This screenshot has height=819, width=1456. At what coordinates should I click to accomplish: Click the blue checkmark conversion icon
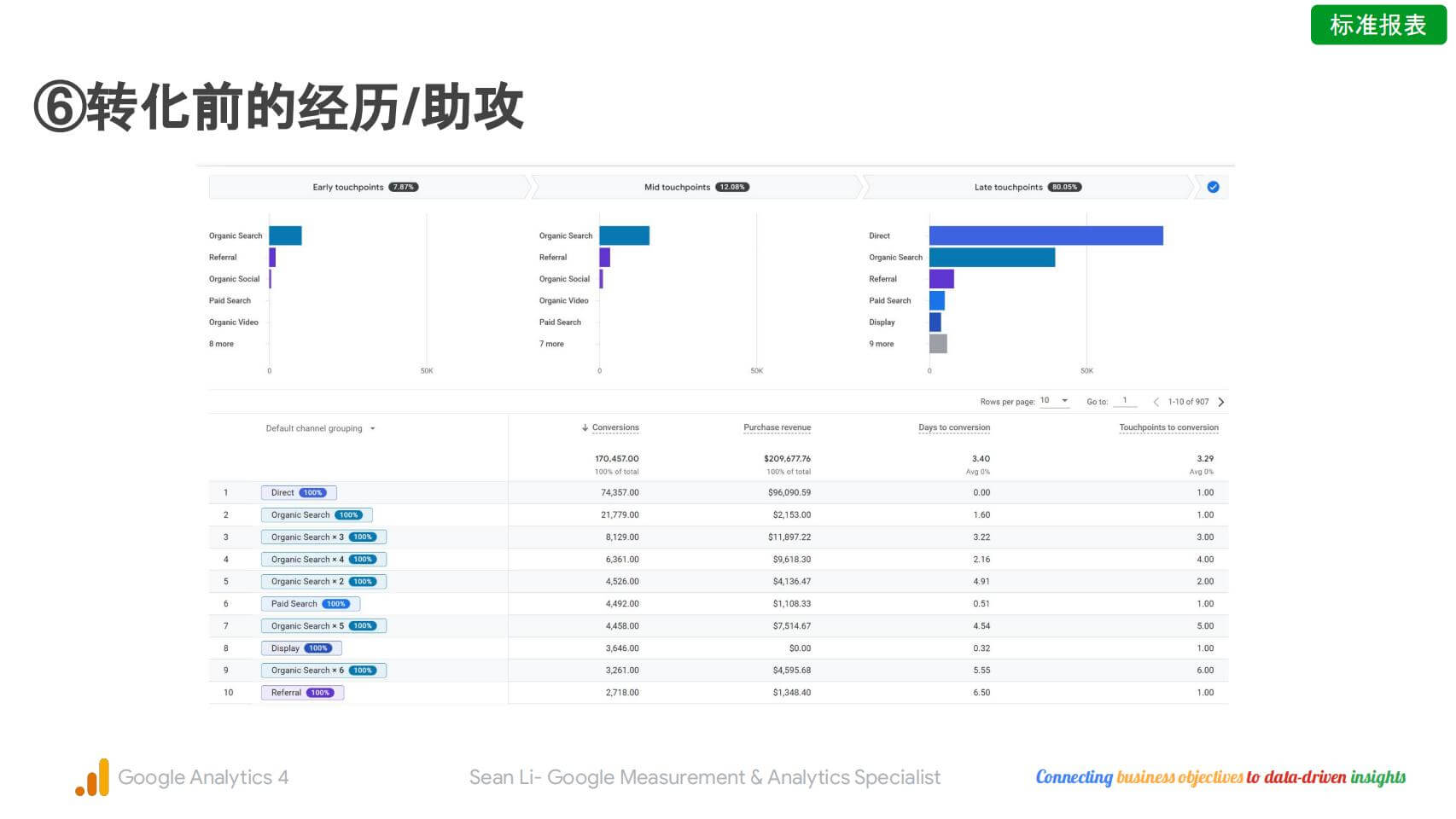(x=1213, y=187)
